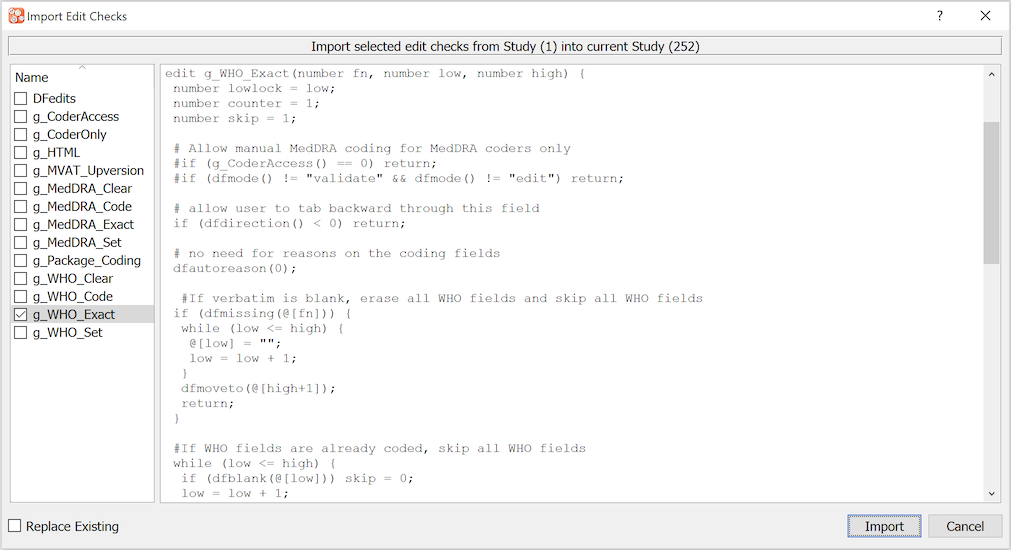1011x550 pixels.
Task: Select the g_MVAT_Upversion item
Action: pos(88,171)
